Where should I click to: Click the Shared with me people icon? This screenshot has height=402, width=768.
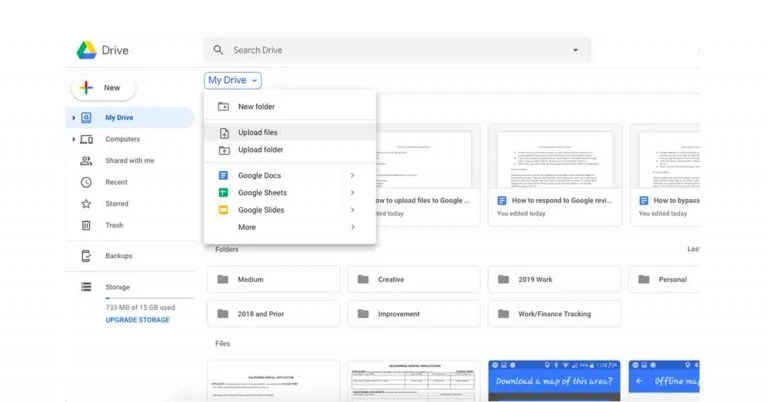click(x=86, y=161)
